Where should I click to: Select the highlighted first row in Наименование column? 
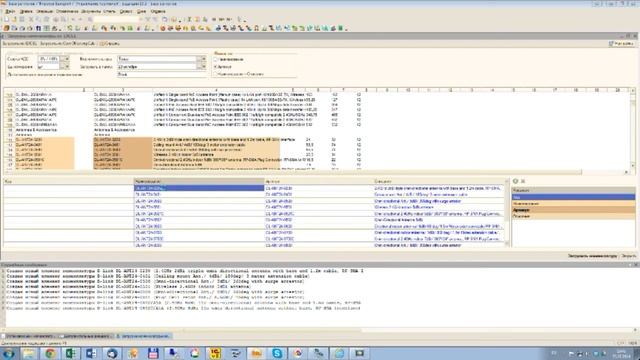[199, 188]
